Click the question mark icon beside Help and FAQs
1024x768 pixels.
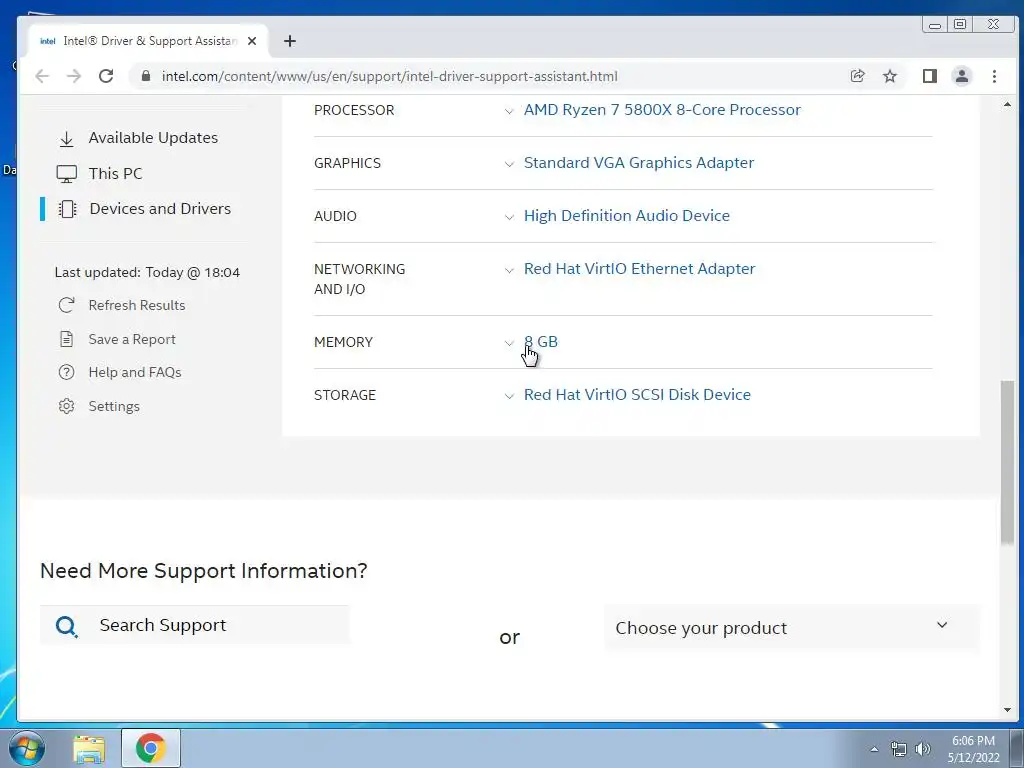67,372
